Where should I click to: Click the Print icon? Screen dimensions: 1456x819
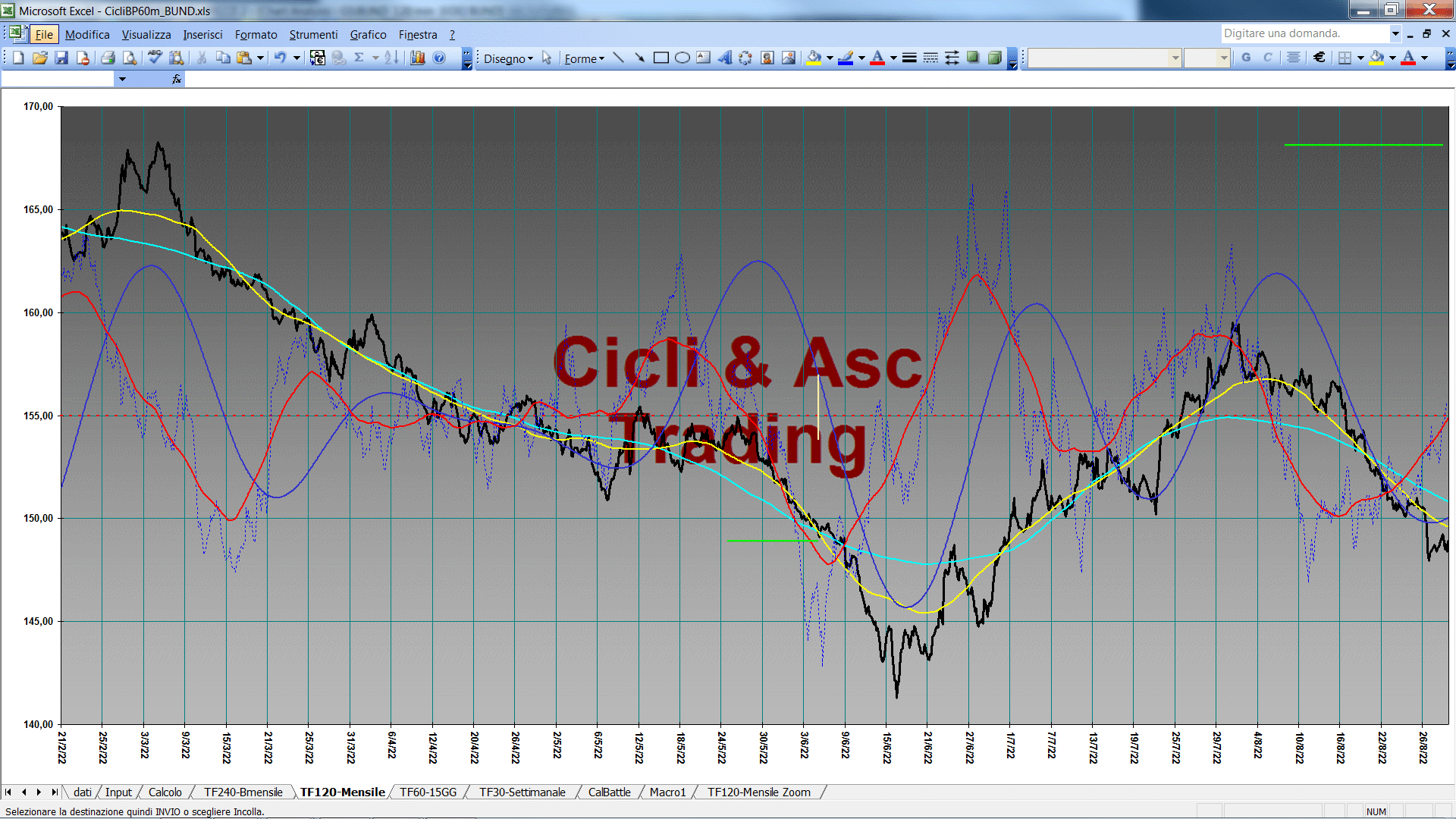(x=108, y=58)
